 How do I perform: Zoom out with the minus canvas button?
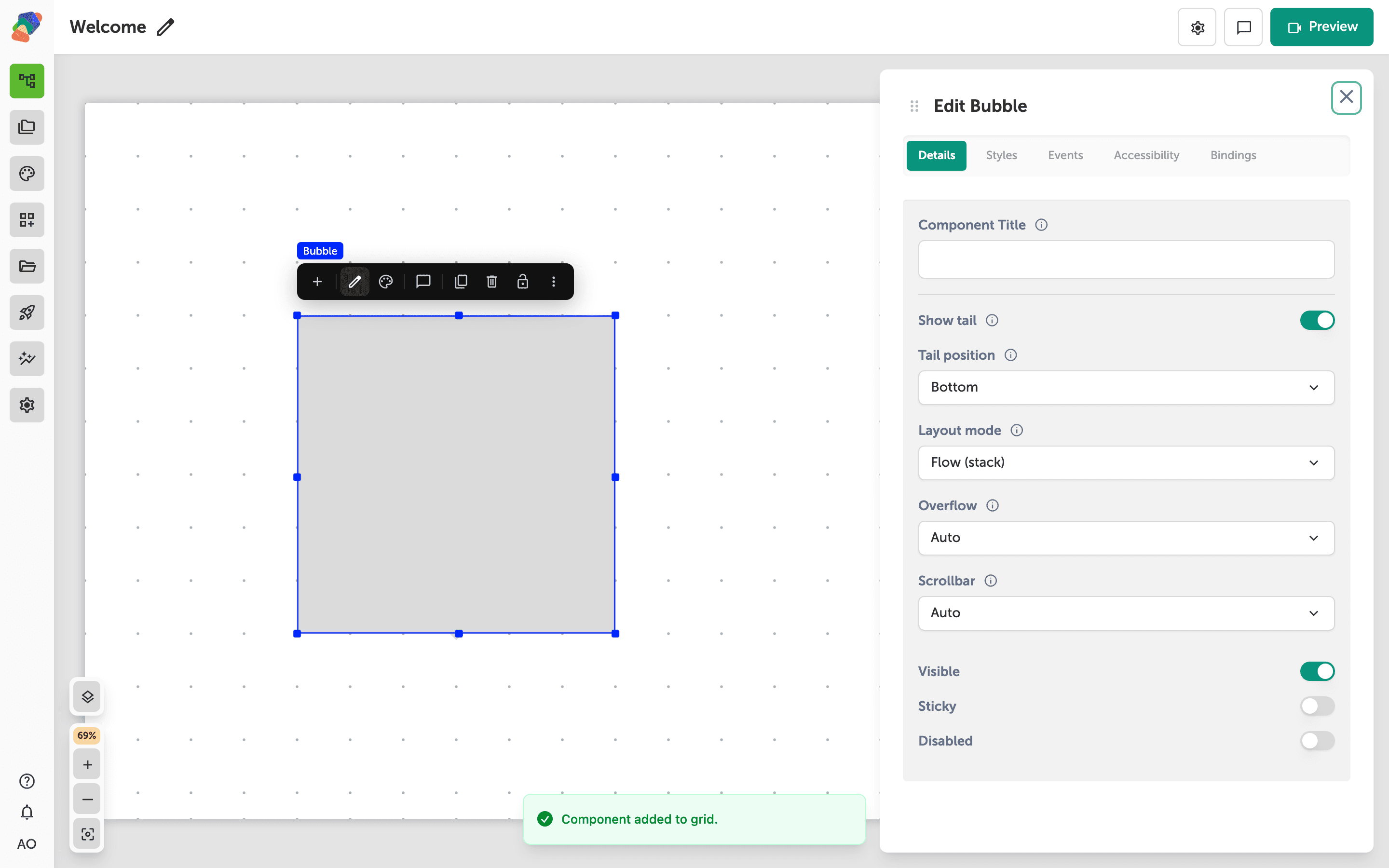pos(87,799)
